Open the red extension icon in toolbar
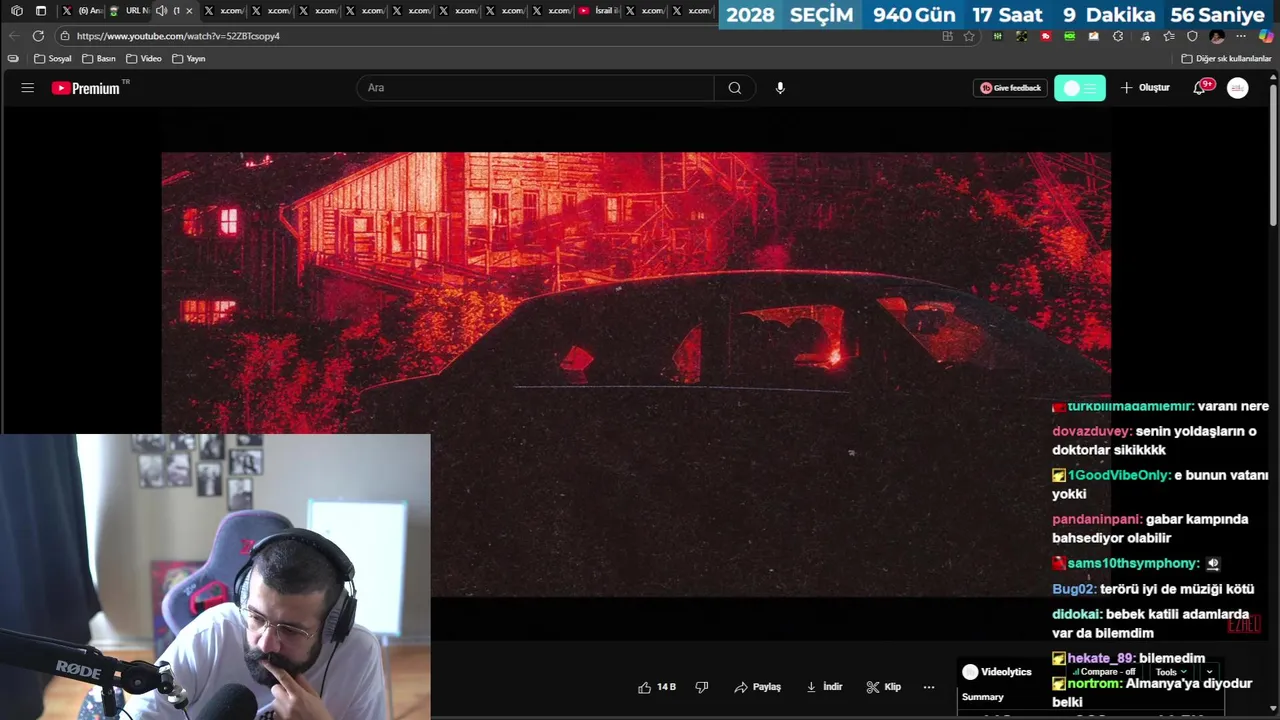The height and width of the screenshot is (720, 1280). pos(1046,36)
